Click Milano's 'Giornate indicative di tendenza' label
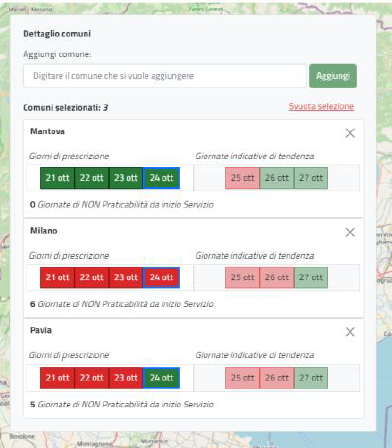This screenshot has width=392, height=448. coord(255,256)
